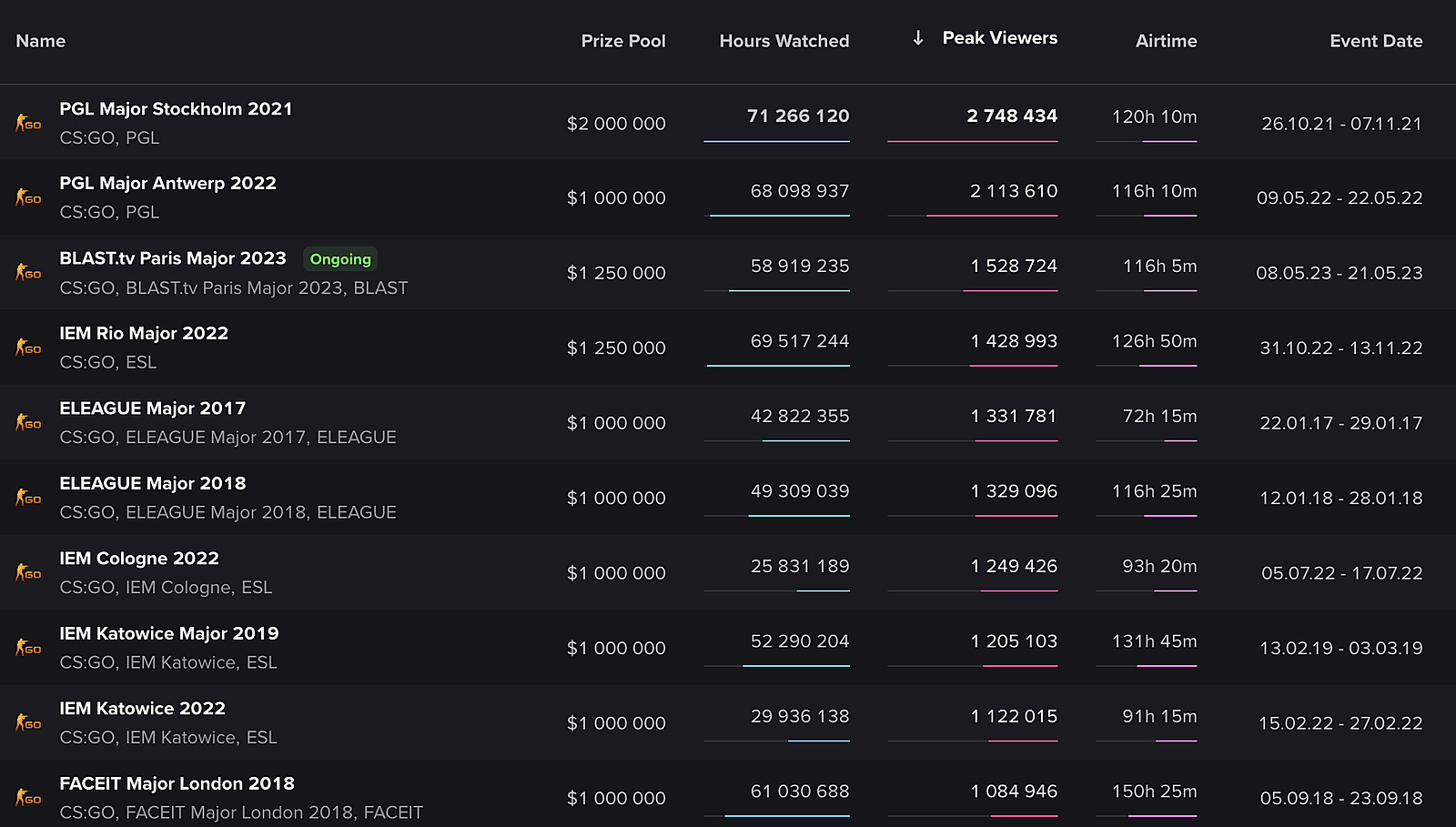Click the $2 000 000 prize pool value
This screenshot has height=827, width=1456.
point(616,124)
